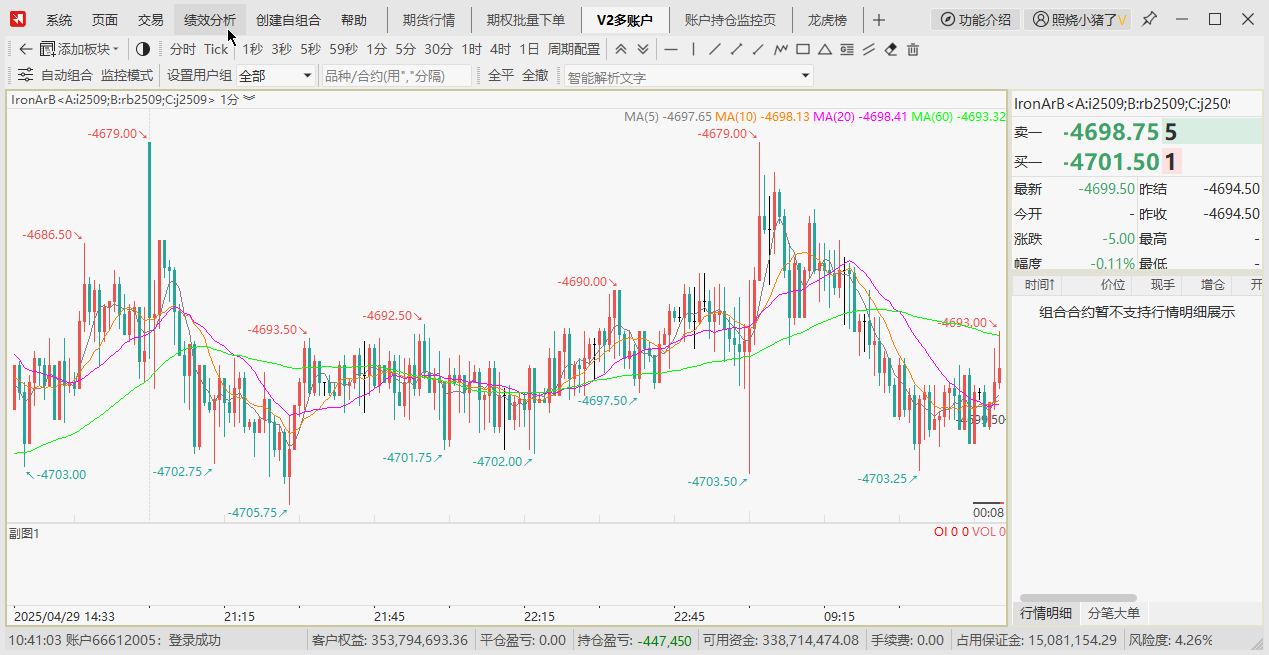This screenshot has height=655, width=1269.
Task: Click the plus icon to add tab
Action: [x=878, y=19]
